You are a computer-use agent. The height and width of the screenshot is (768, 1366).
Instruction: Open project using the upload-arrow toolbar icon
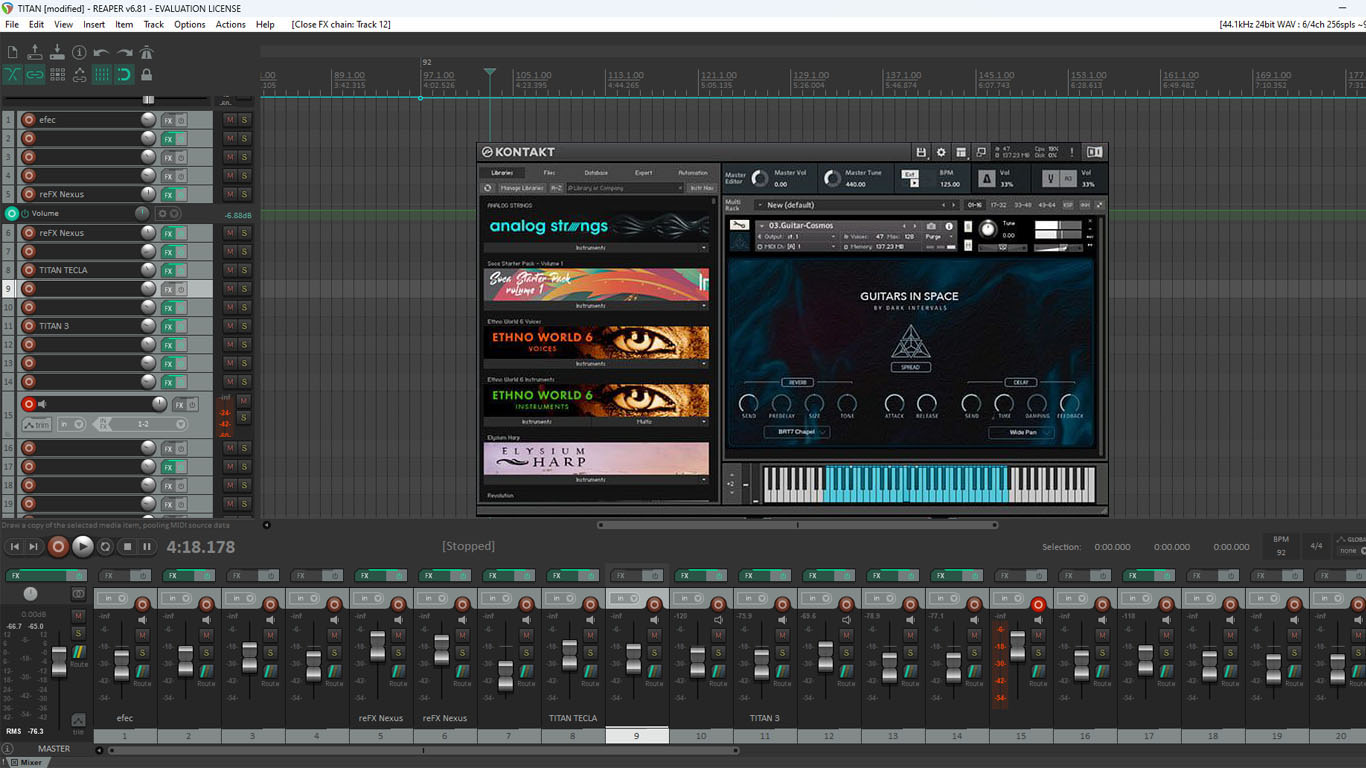click(x=35, y=52)
